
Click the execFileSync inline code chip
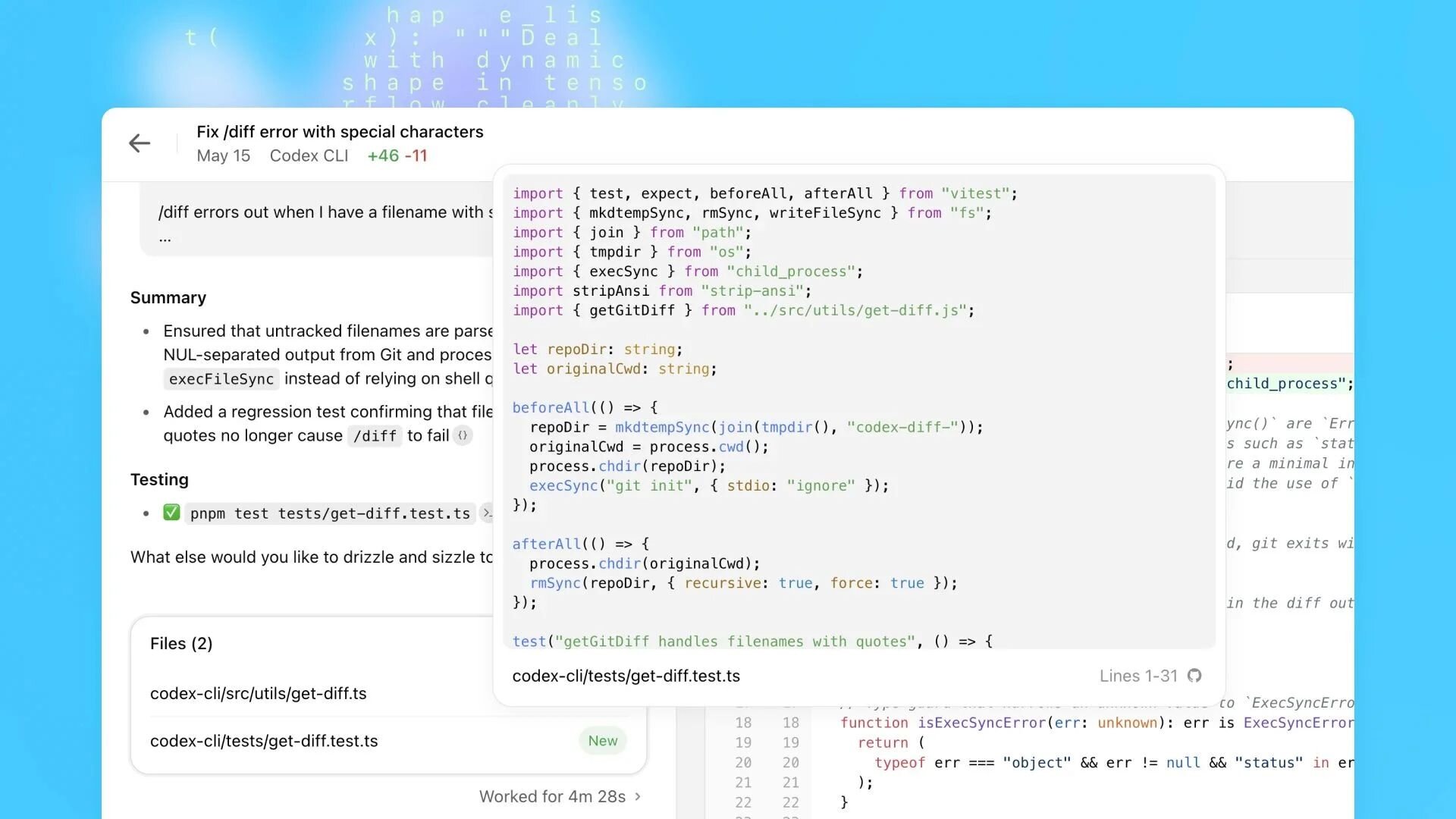(x=221, y=379)
